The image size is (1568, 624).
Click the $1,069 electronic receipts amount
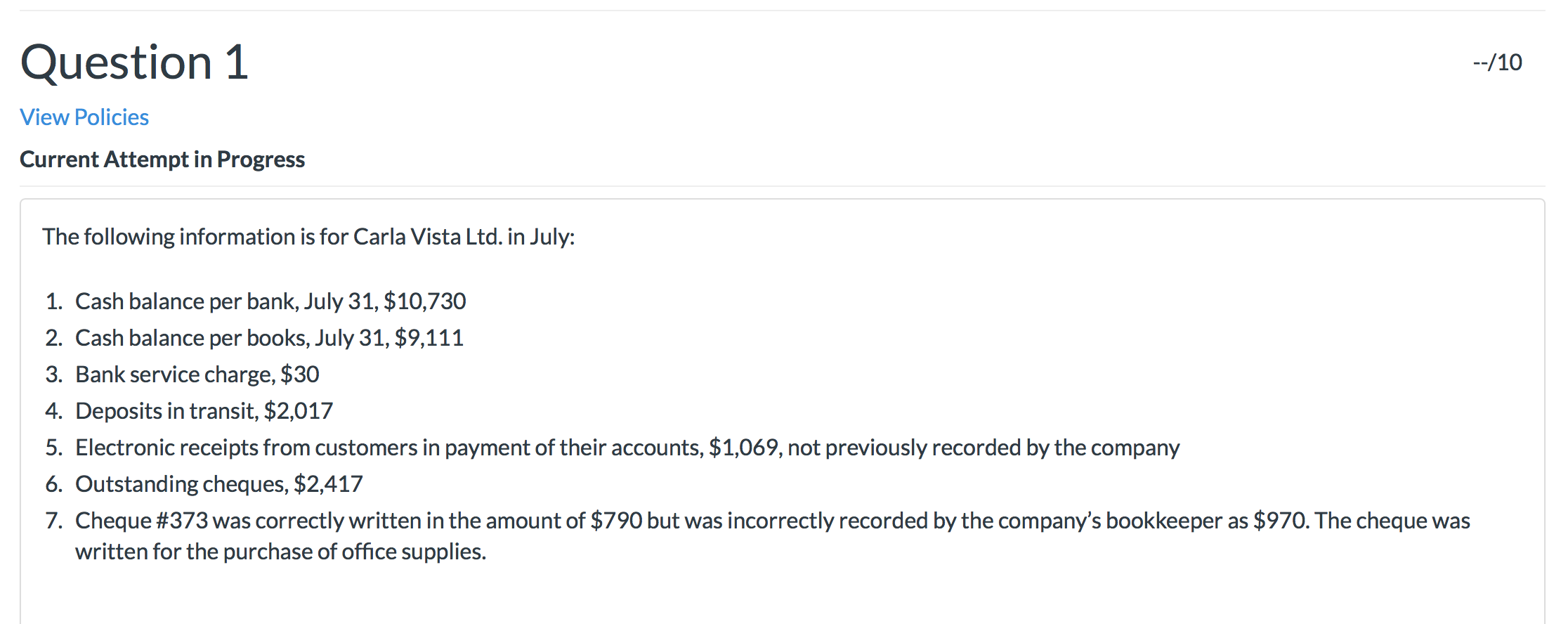tap(743, 448)
